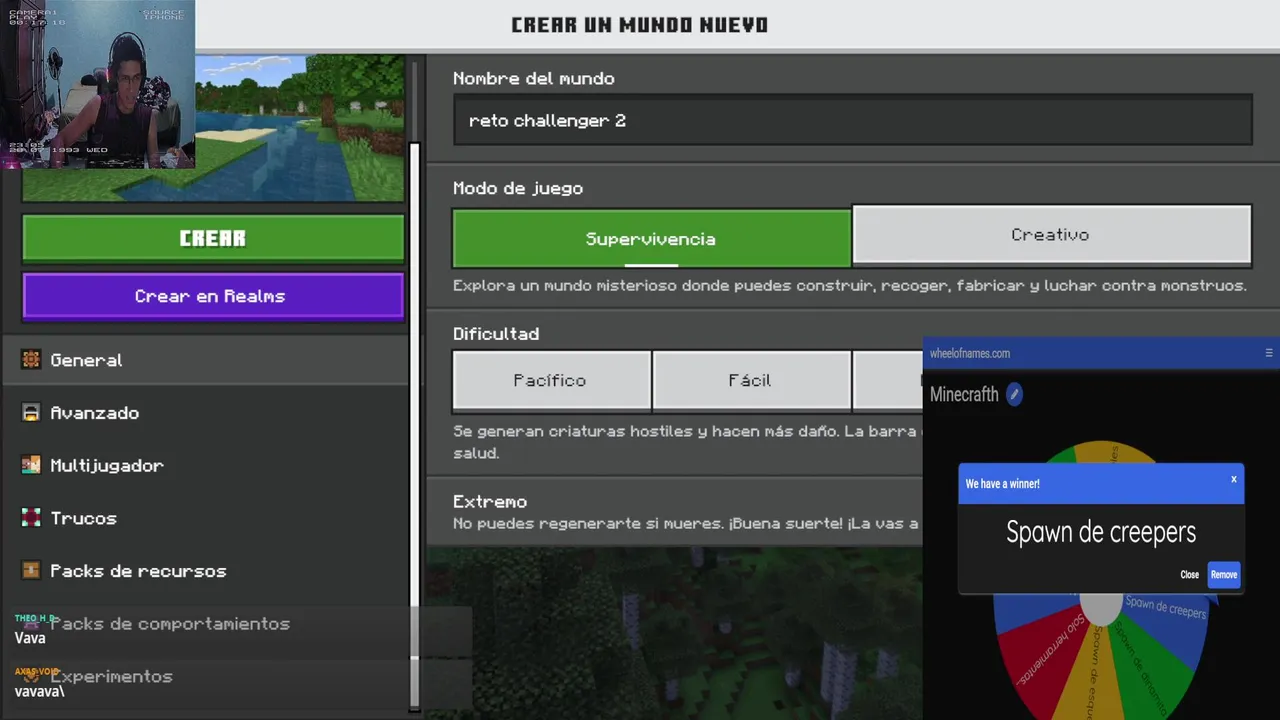Open the Experimentos tab
Viewport: 1280px width, 720px height.
205,676
